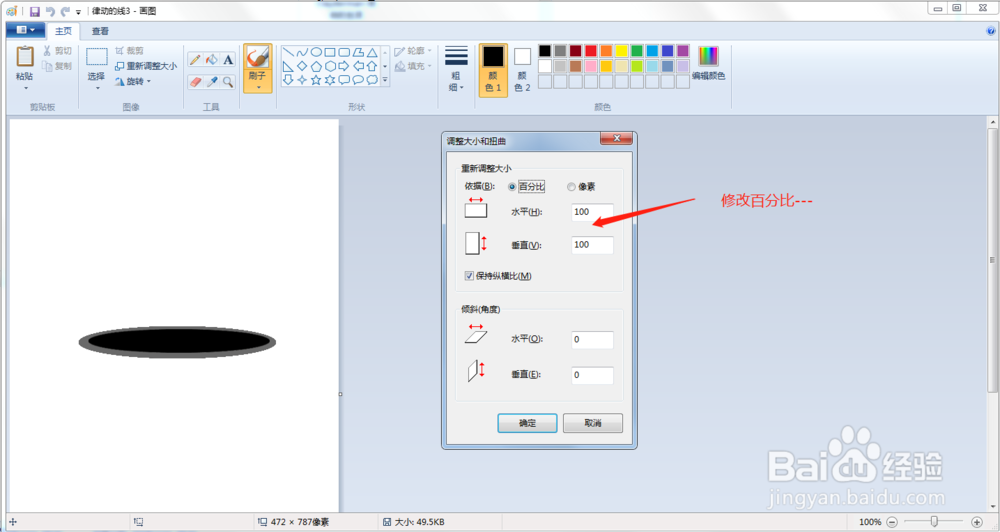This screenshot has width=1000, height=532.
Task: Switch to the 主页 tab
Action: click(63, 31)
